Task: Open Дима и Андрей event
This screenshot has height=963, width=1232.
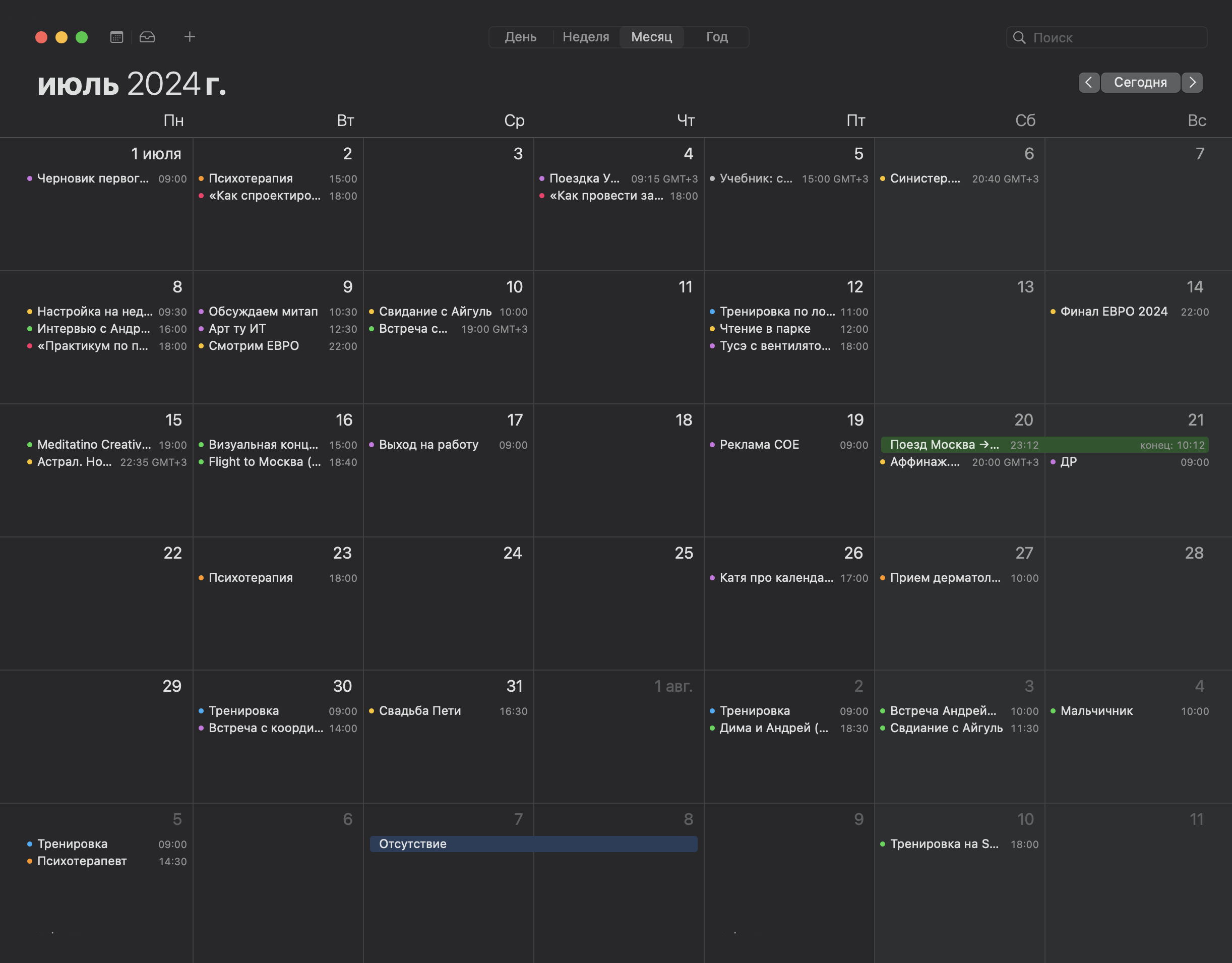Action: (x=788, y=729)
